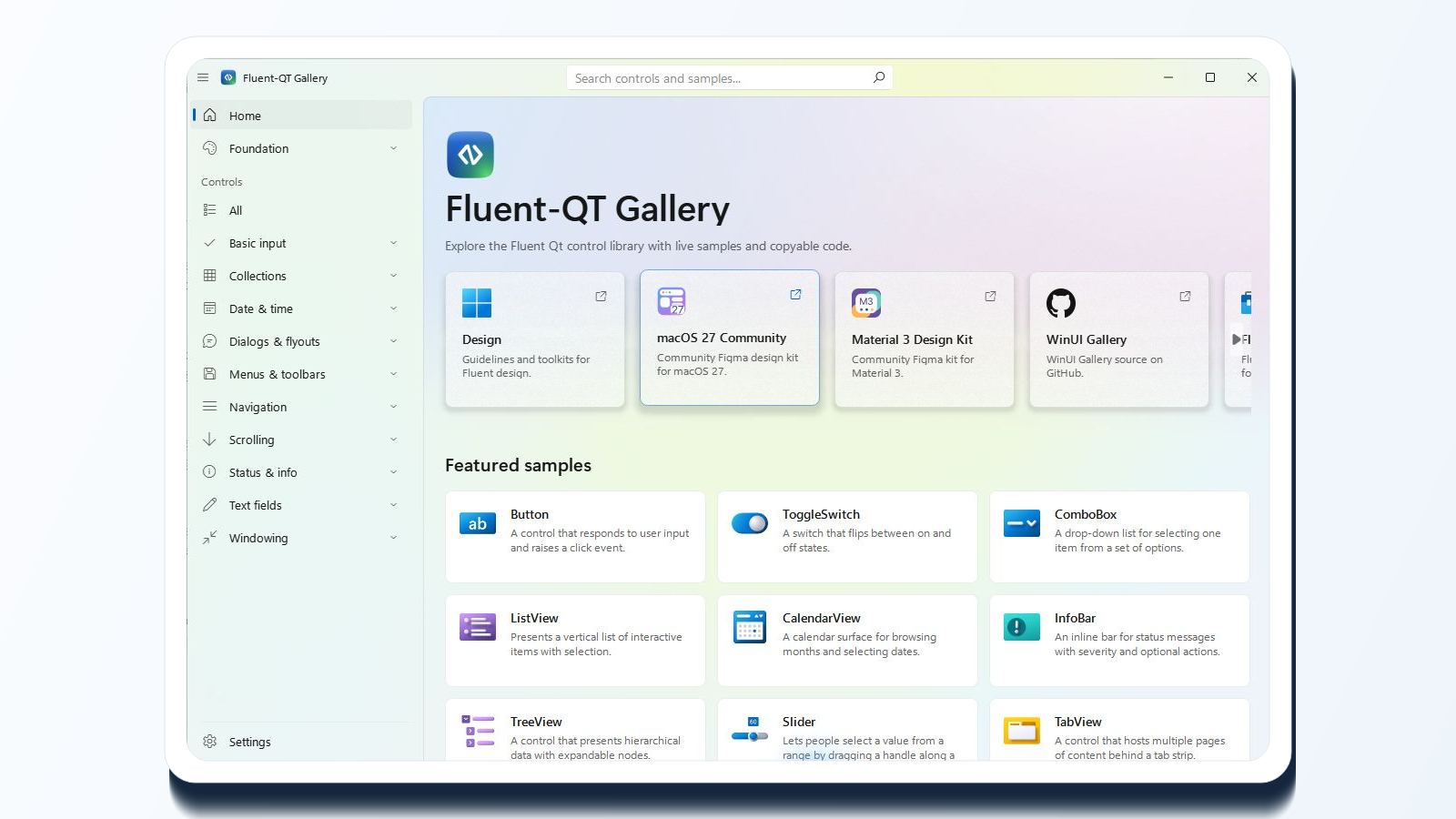Click the Status & info icon
The height and width of the screenshot is (819, 1456).
(210, 472)
